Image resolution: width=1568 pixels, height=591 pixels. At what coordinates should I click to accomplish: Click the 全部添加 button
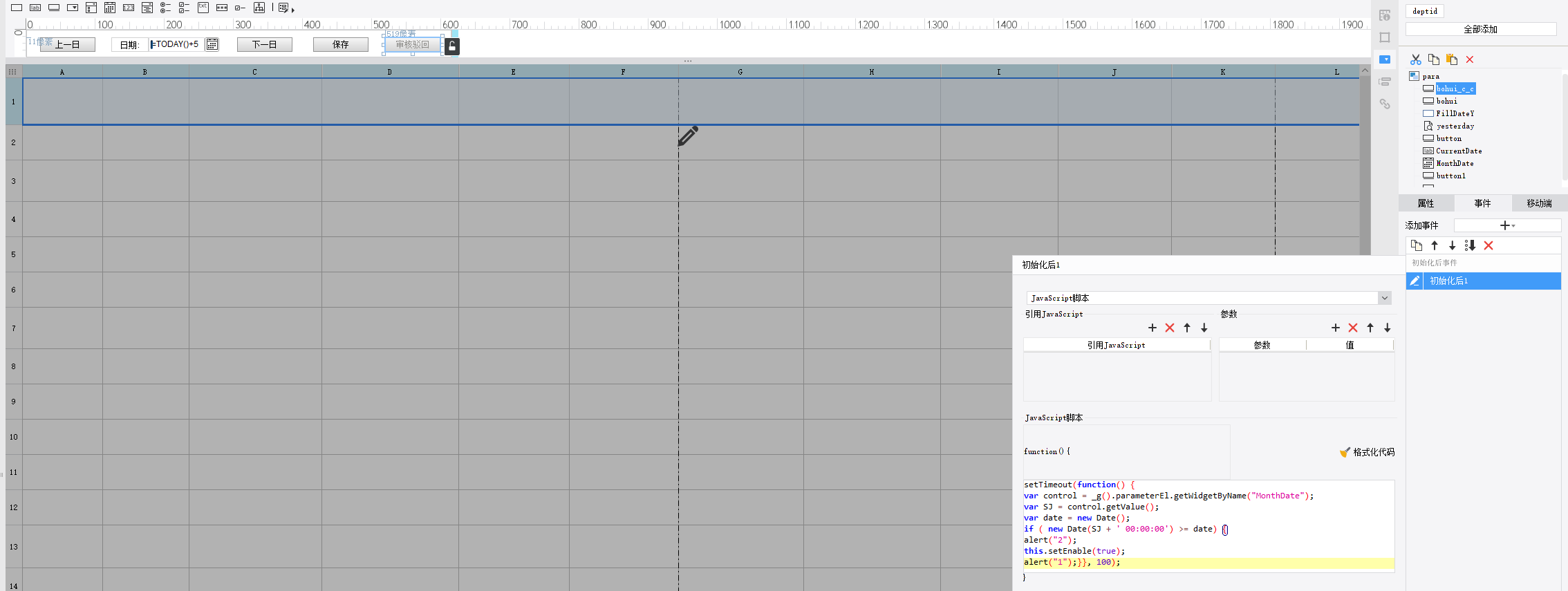pyautogui.click(x=1480, y=29)
